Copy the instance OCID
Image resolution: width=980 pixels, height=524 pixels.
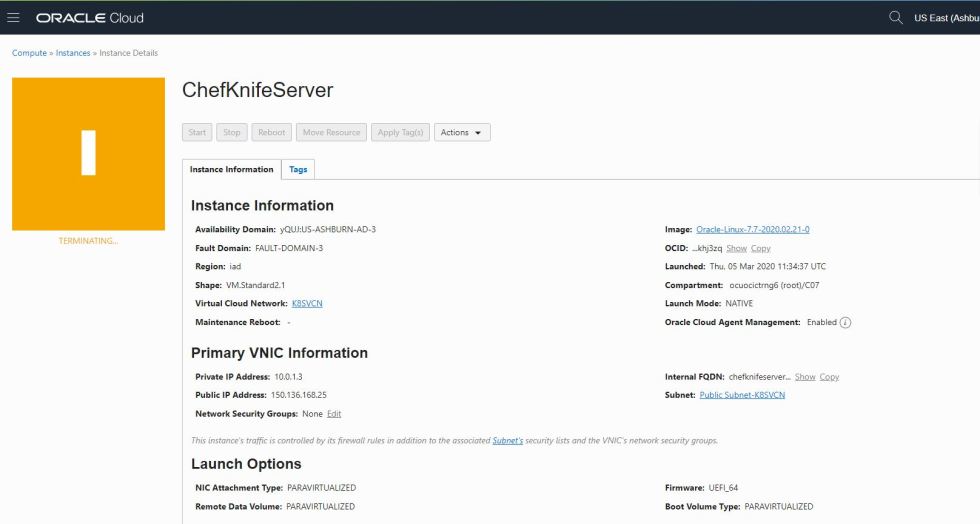[760, 248]
